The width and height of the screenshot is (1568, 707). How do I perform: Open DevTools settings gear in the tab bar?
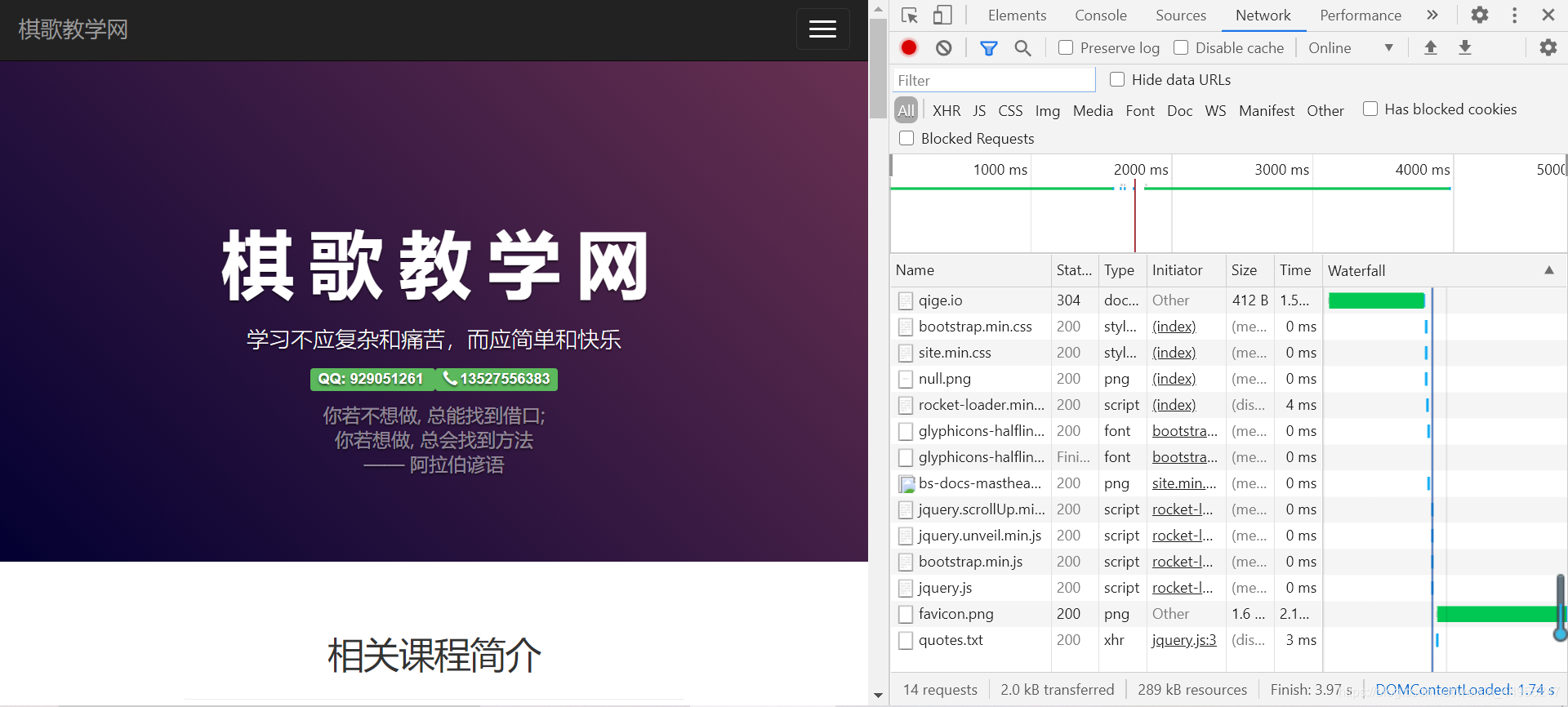1479,16
